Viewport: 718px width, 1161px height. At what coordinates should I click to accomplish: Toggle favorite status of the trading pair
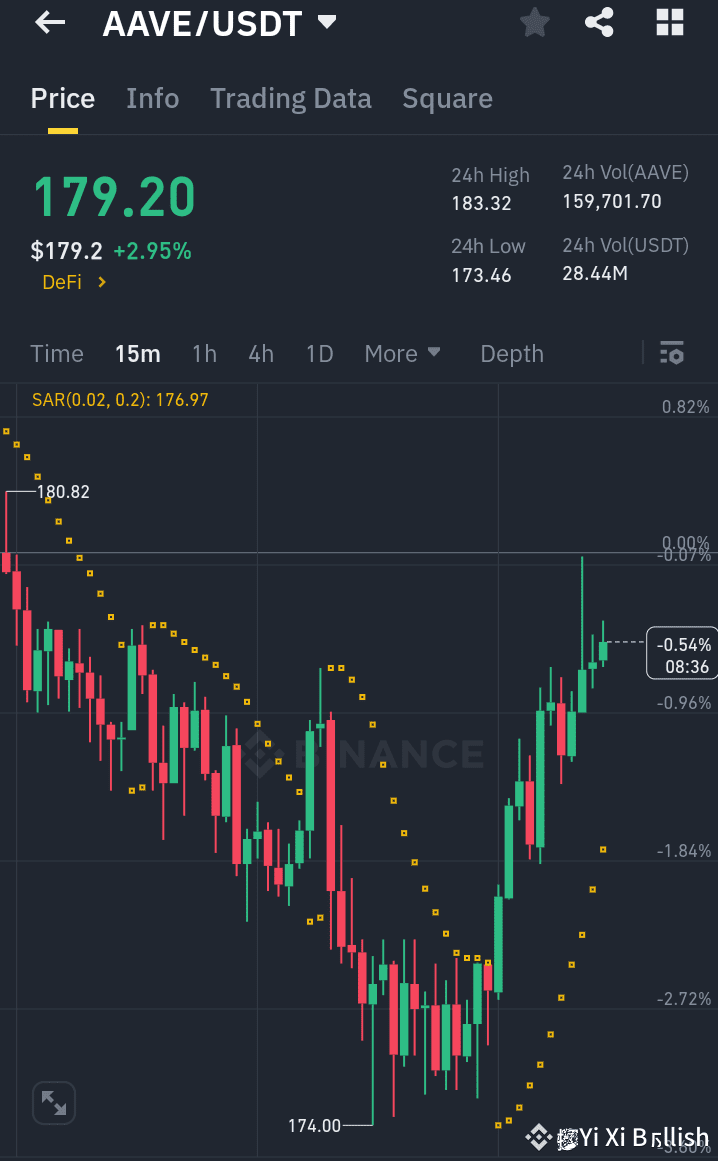534,22
